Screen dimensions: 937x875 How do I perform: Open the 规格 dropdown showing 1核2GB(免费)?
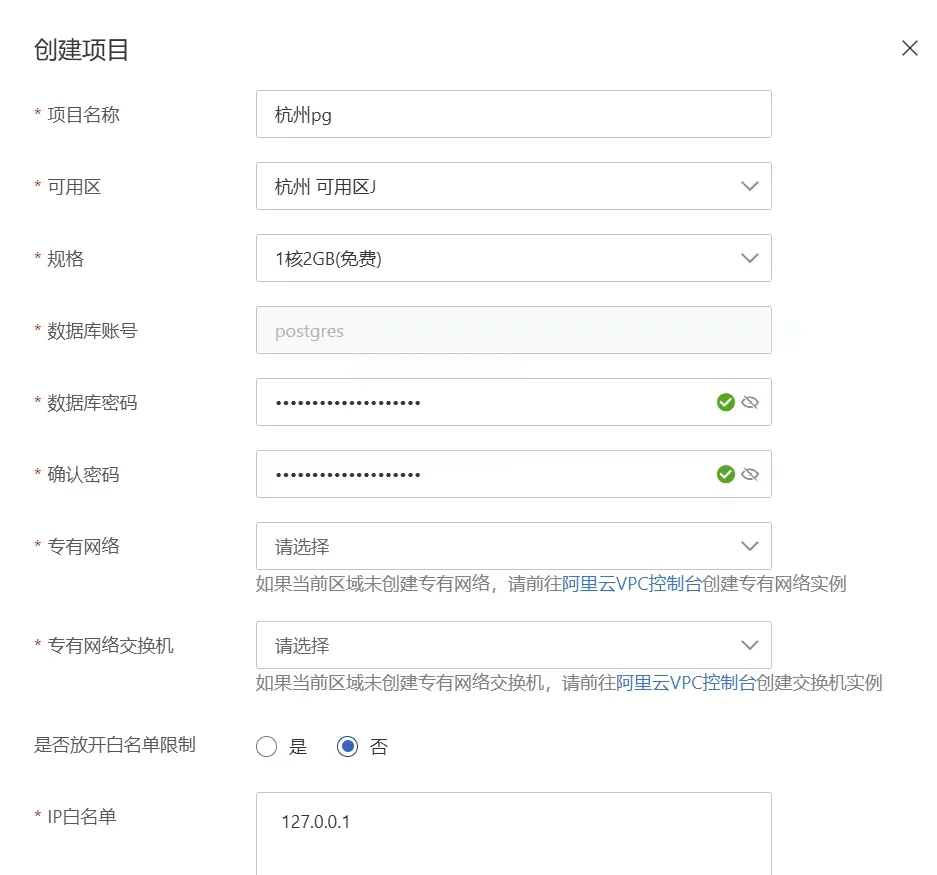514,258
